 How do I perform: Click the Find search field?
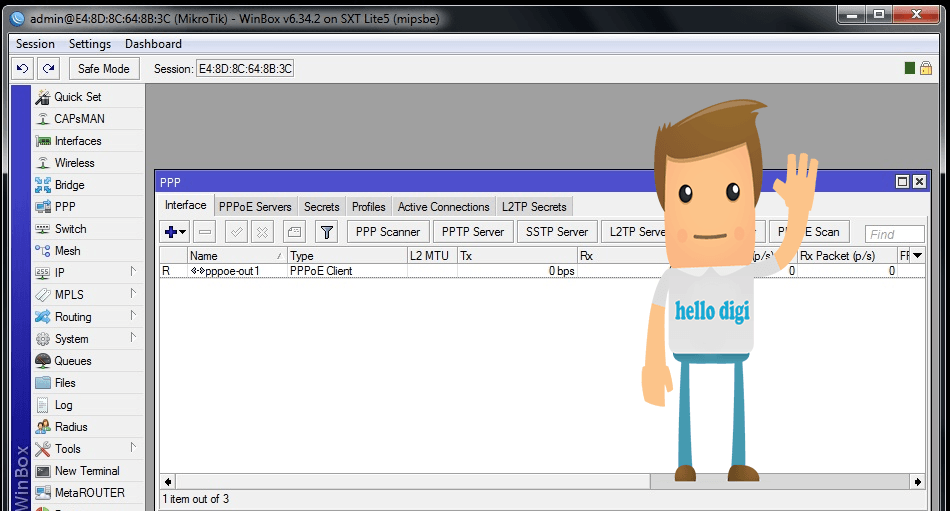point(895,234)
